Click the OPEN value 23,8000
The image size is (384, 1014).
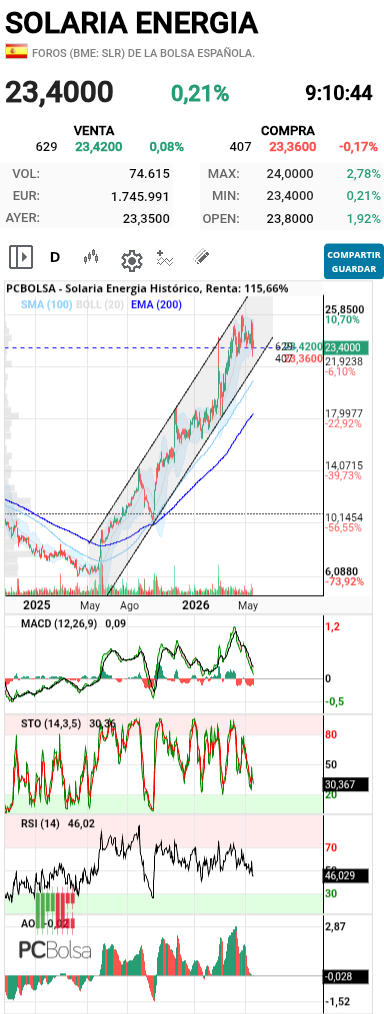[x=290, y=219]
